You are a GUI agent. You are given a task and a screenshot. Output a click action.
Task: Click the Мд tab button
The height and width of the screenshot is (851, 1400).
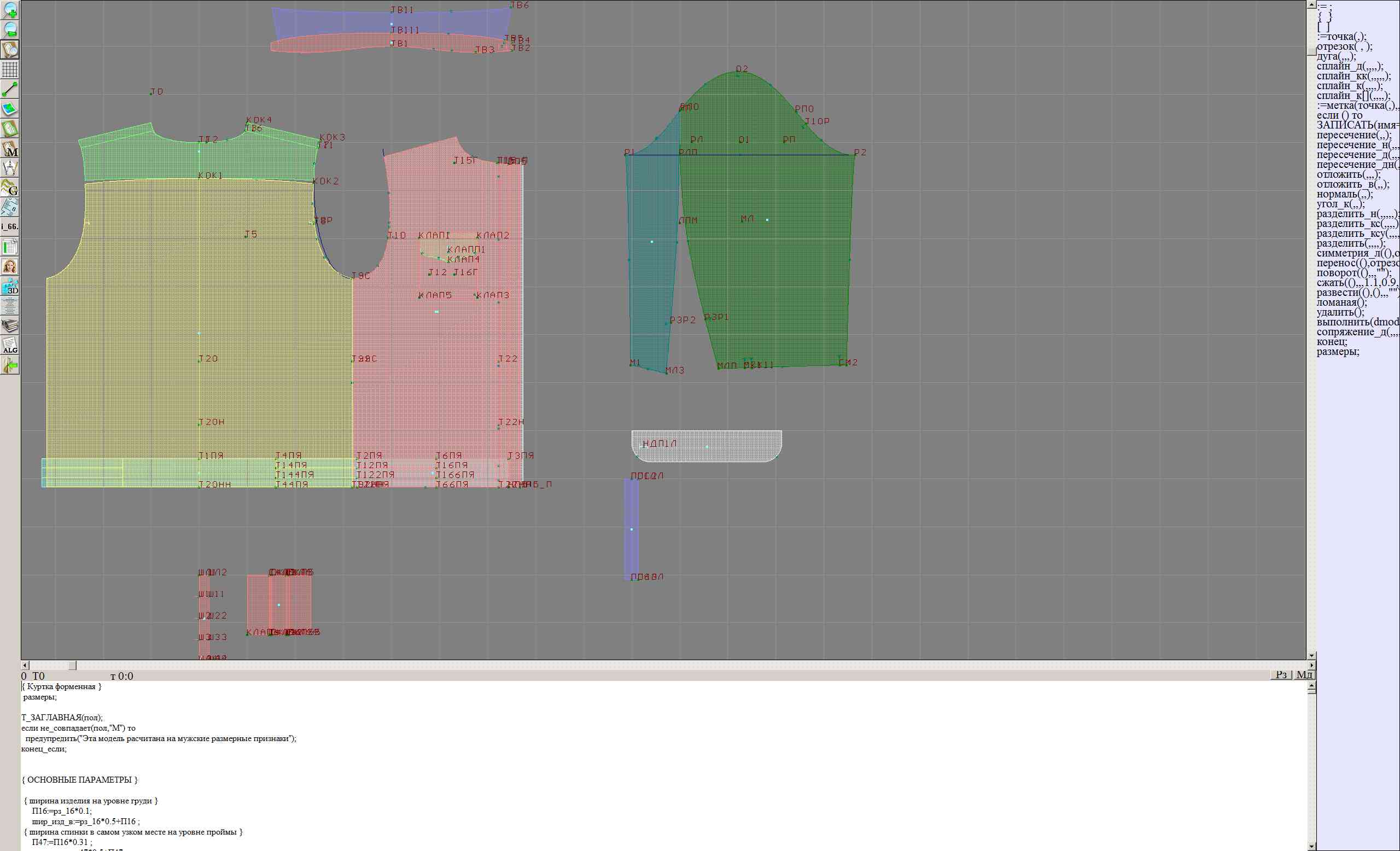pyautogui.click(x=1304, y=674)
